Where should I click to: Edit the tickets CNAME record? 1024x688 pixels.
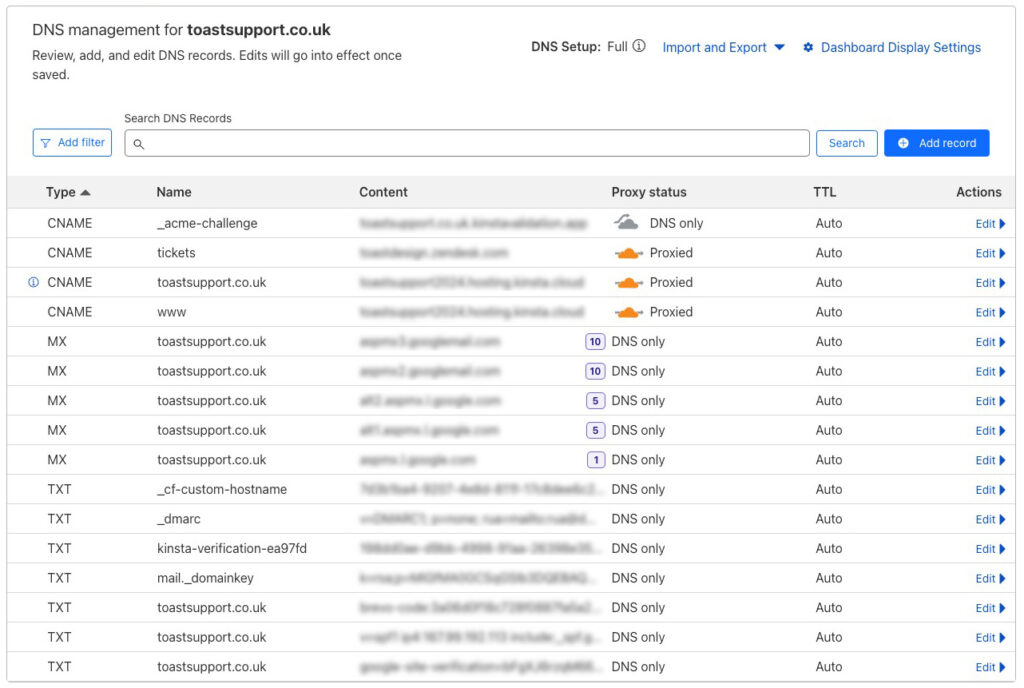click(x=990, y=253)
